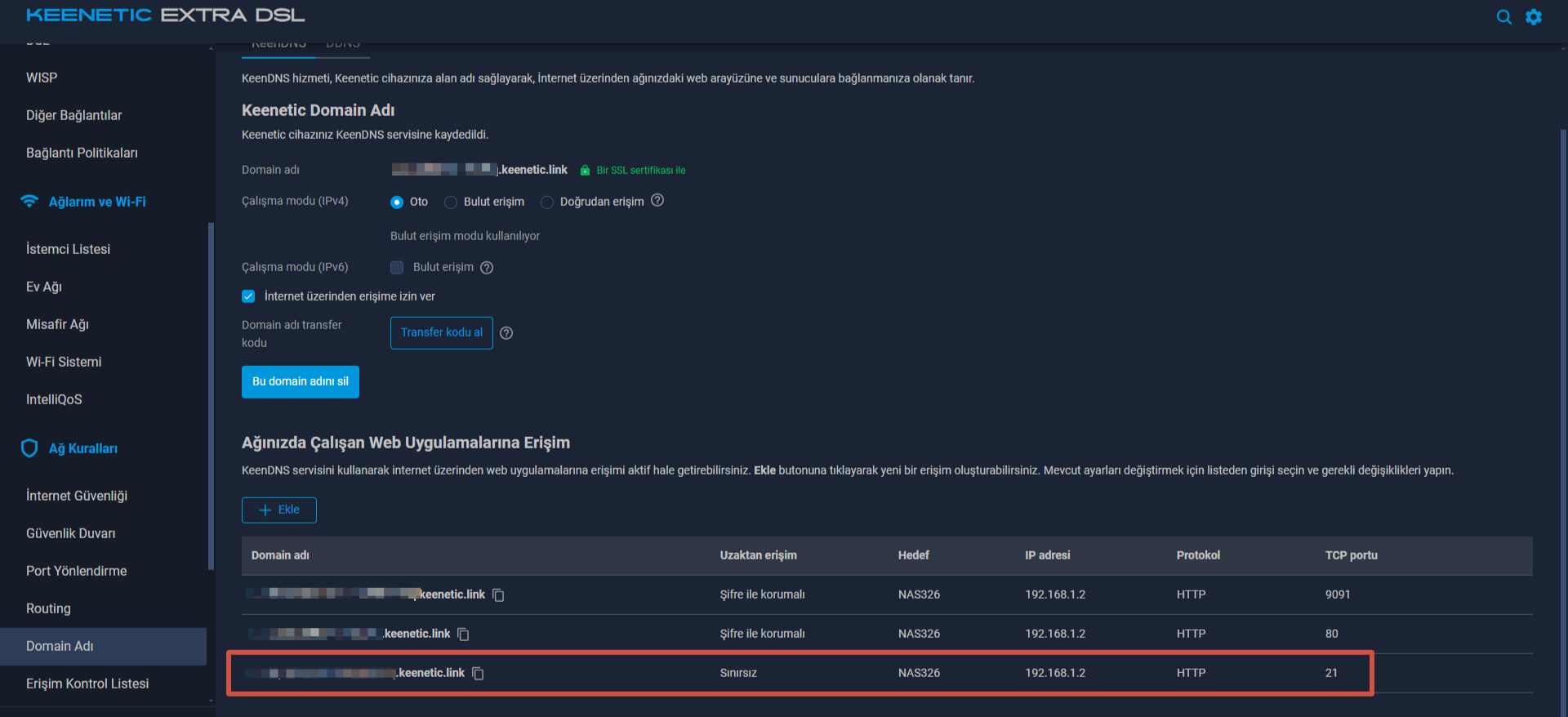The height and width of the screenshot is (717, 1568).
Task: Open IntelliQoS page
Action: click(54, 399)
